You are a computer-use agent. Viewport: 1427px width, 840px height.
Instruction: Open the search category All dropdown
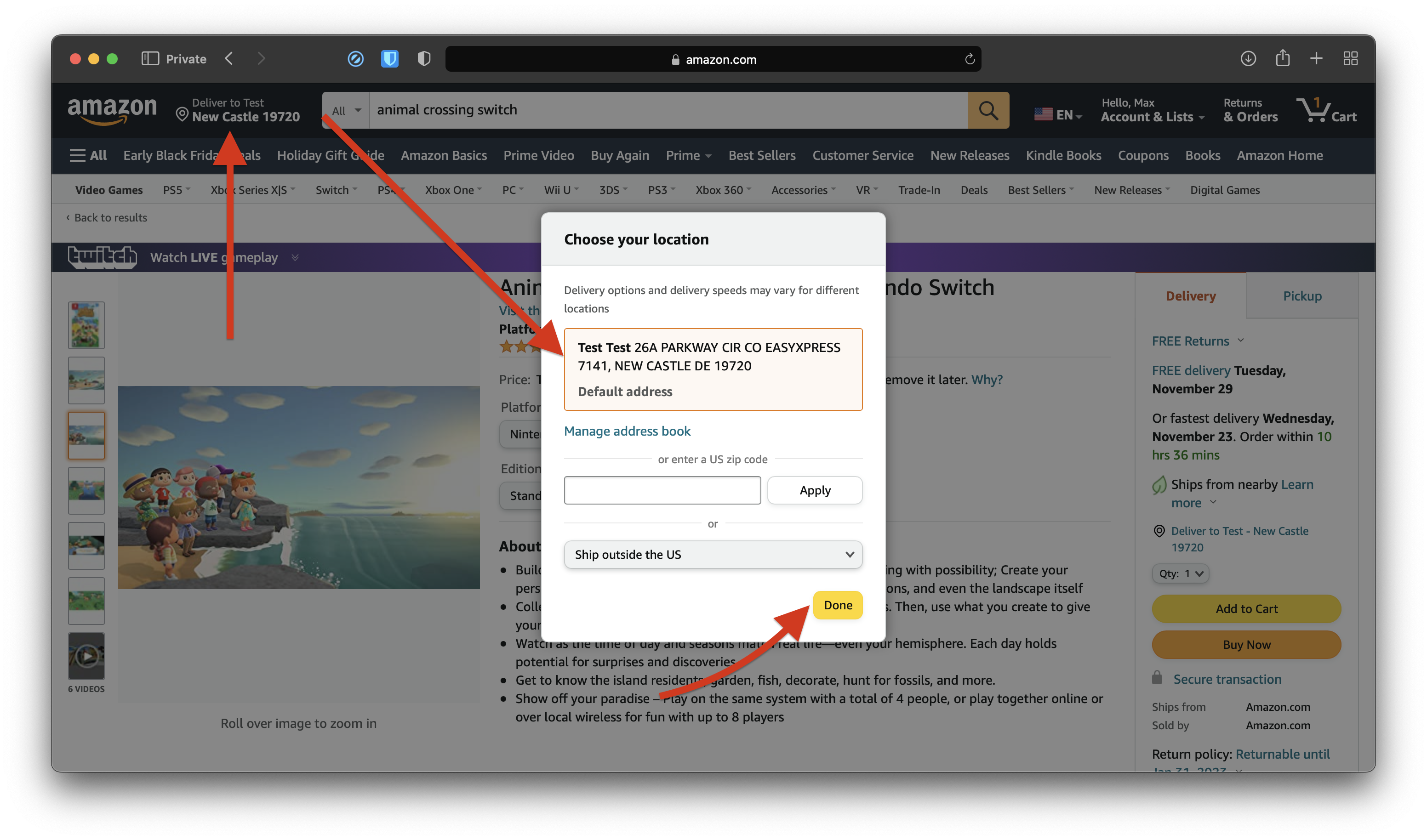(346, 110)
